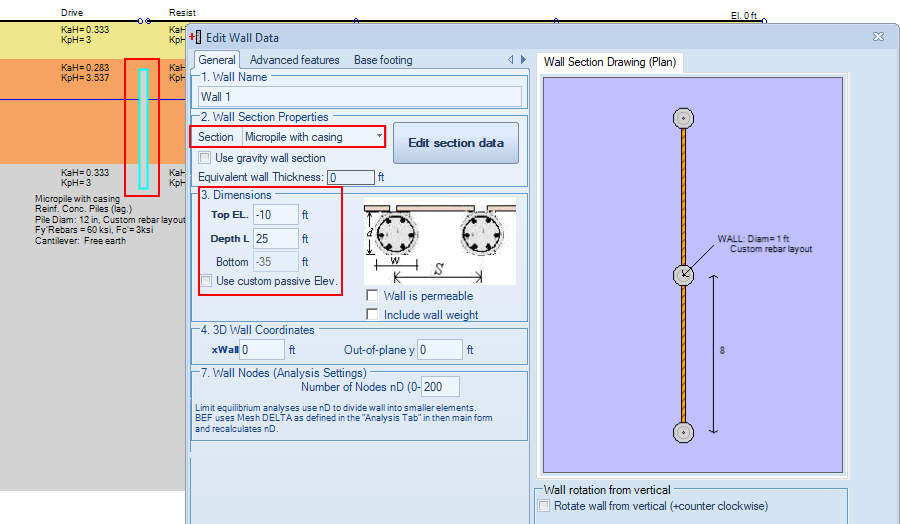The height and width of the screenshot is (524, 900).
Task: Enable Use custom passive Elev. checkbox
Action: click(x=205, y=281)
